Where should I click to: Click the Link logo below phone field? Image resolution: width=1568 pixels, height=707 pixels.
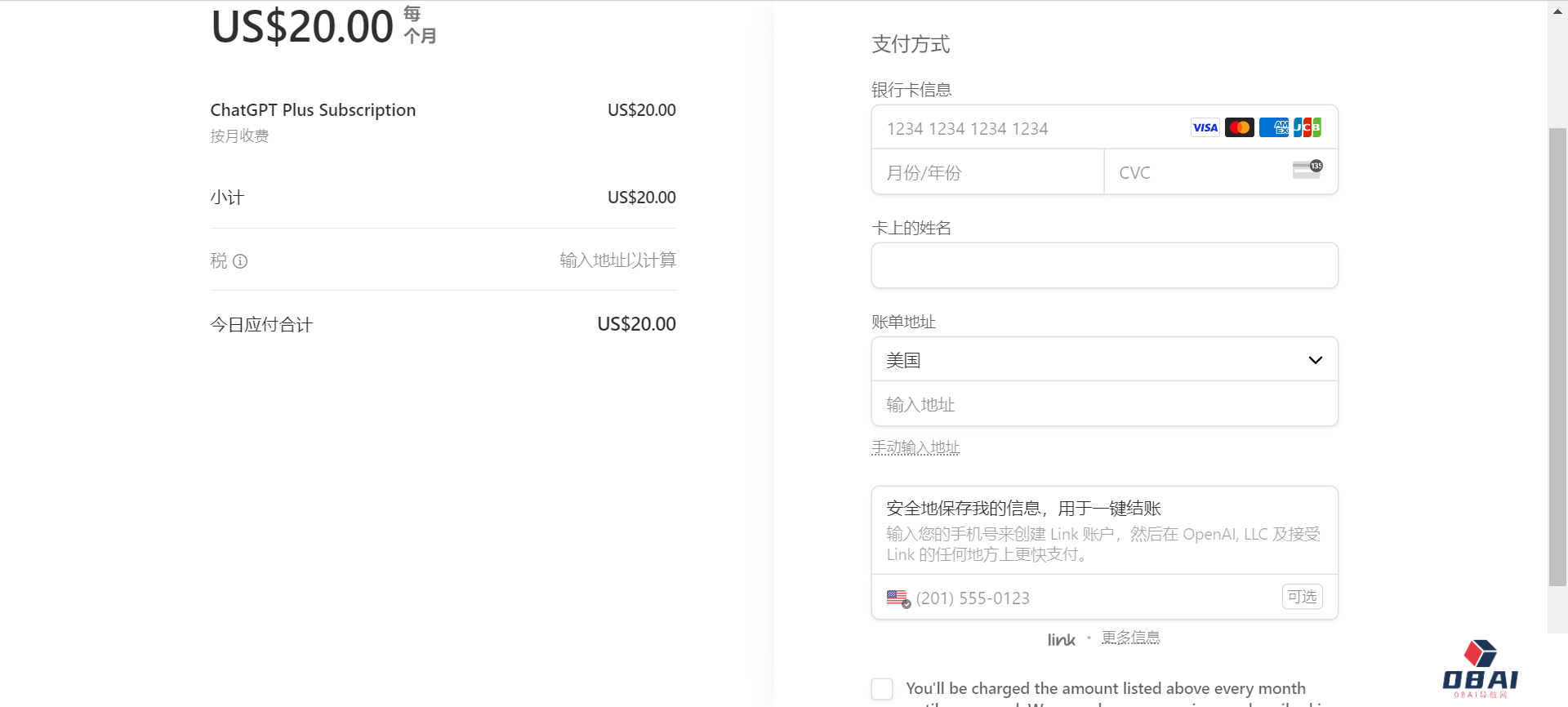[1061, 639]
